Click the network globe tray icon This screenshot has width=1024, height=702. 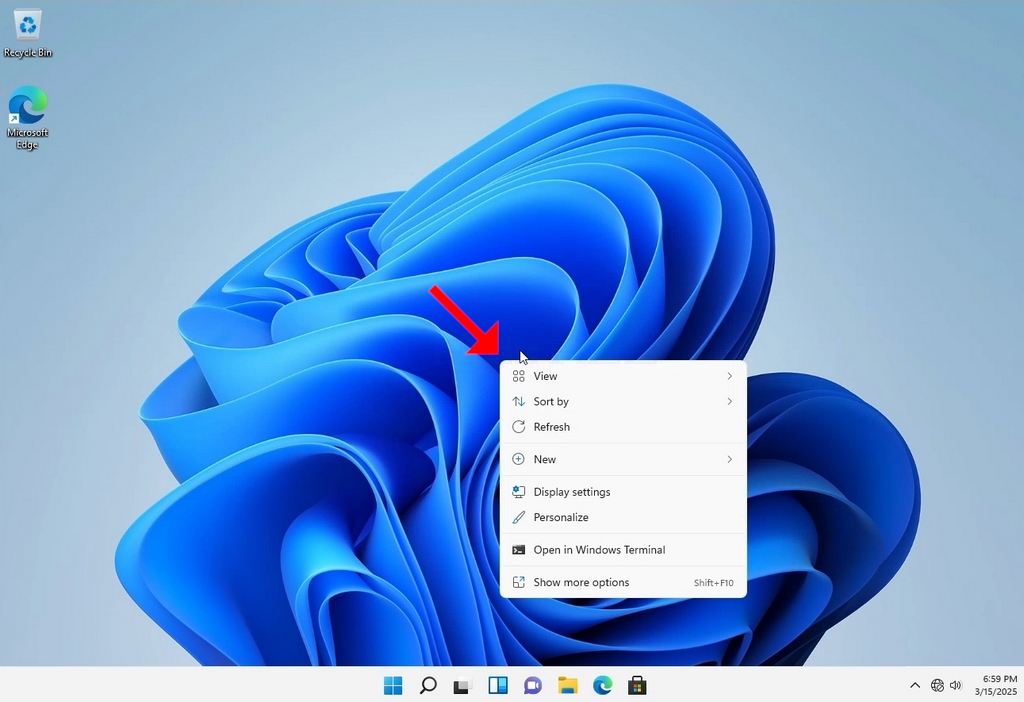click(937, 685)
